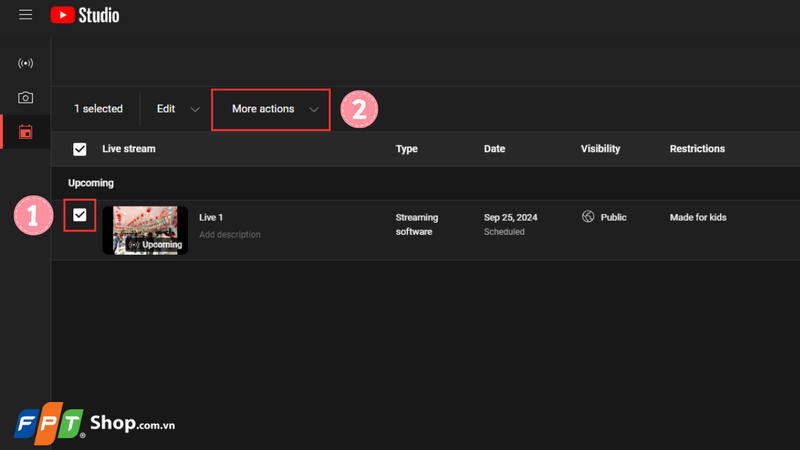Click the 1 selected label
The width and height of the screenshot is (800, 450).
98,109
